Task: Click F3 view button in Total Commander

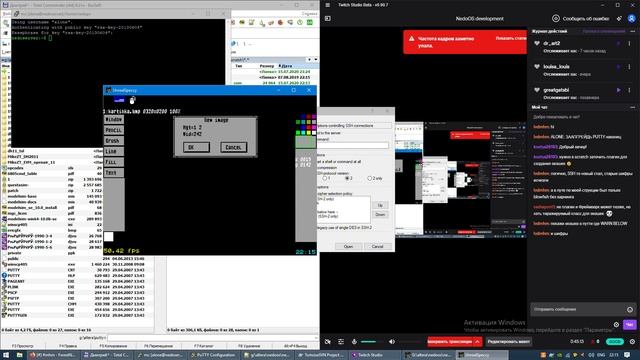Action: click(x=22, y=346)
